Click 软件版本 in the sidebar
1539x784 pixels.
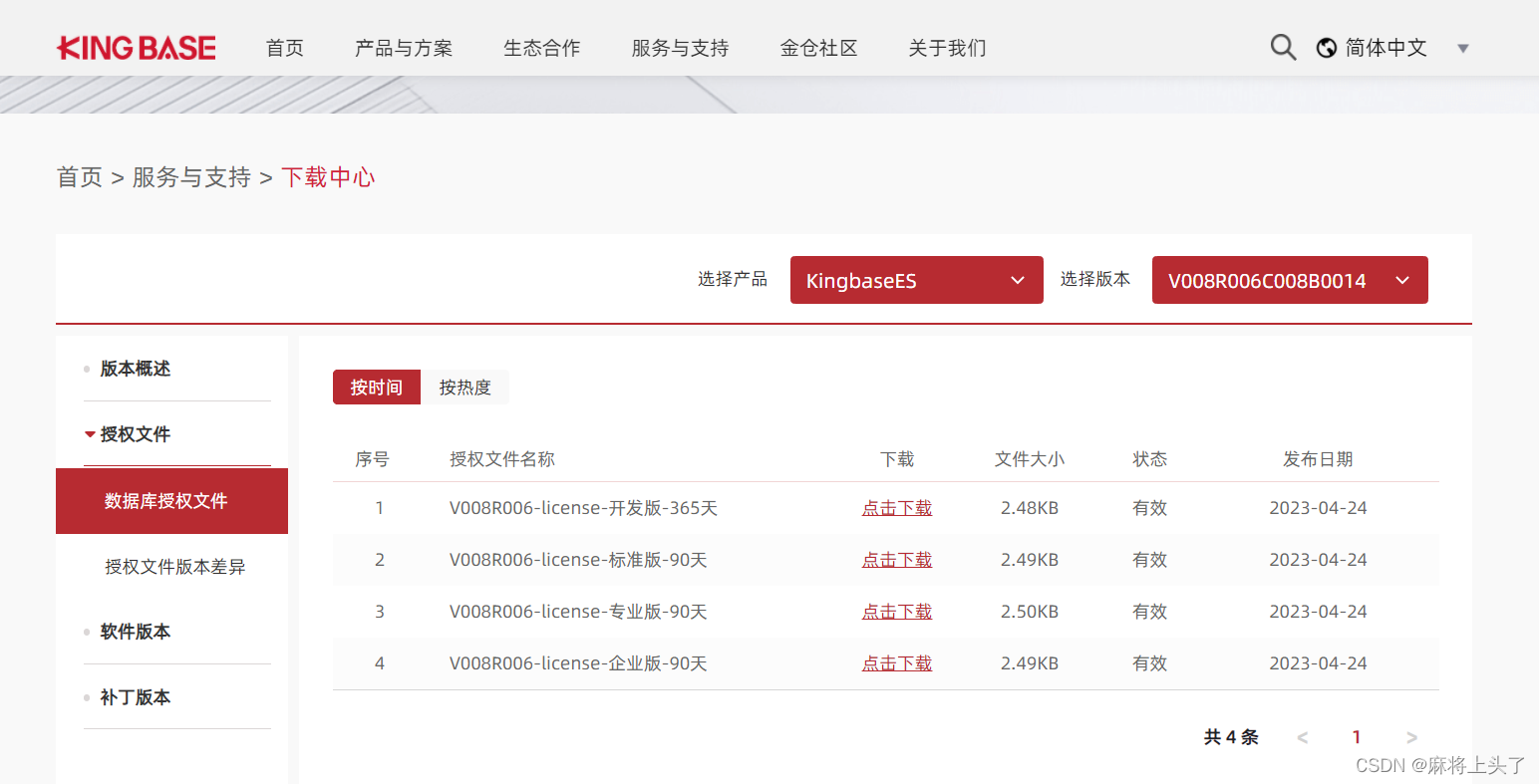click(x=135, y=632)
